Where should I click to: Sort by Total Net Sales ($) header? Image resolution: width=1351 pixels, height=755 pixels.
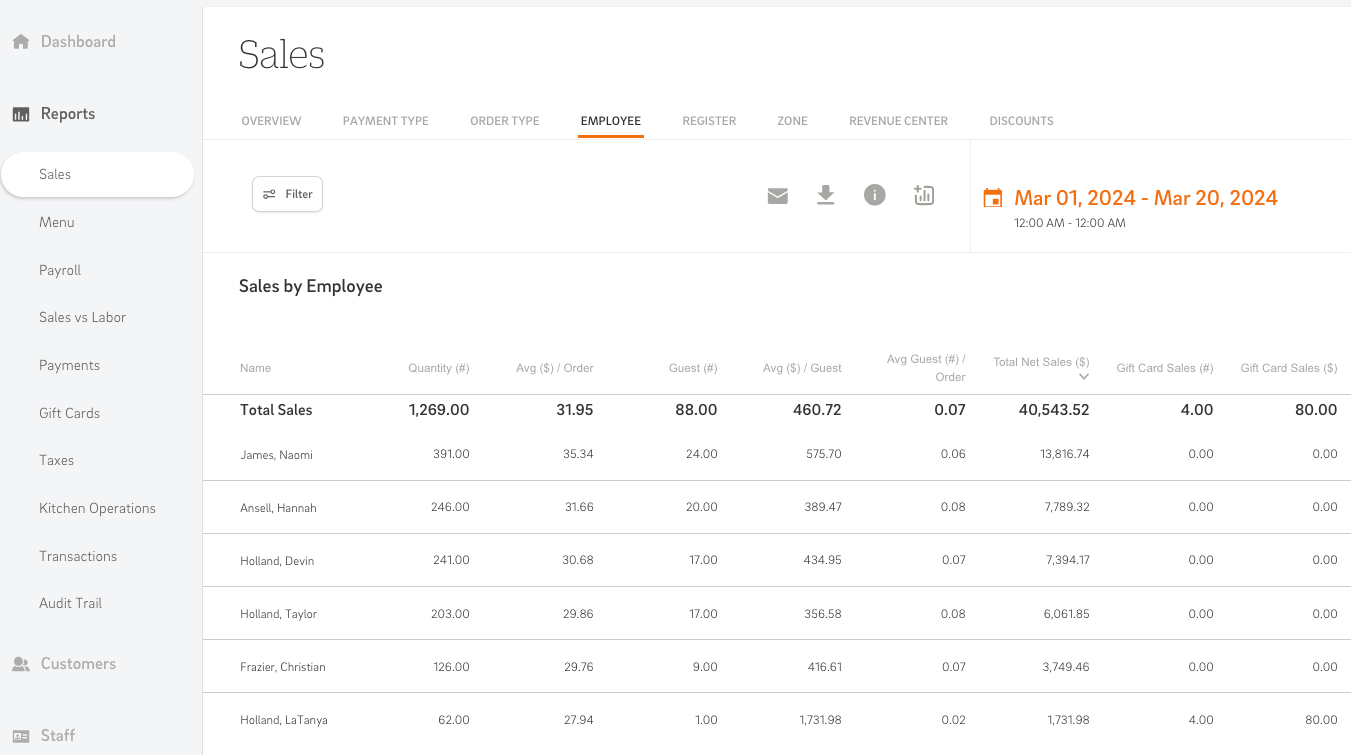coord(1041,362)
